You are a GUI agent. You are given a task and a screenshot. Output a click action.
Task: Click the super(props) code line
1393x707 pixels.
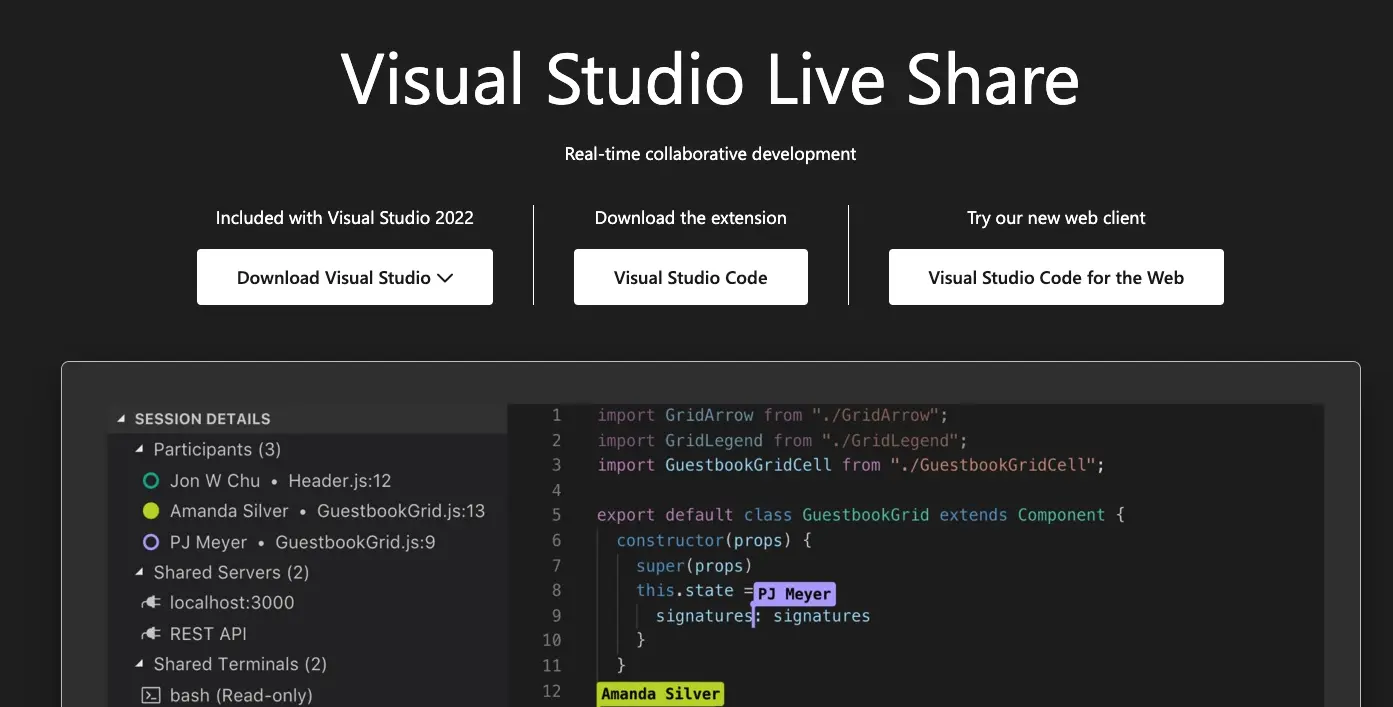tap(694, 565)
